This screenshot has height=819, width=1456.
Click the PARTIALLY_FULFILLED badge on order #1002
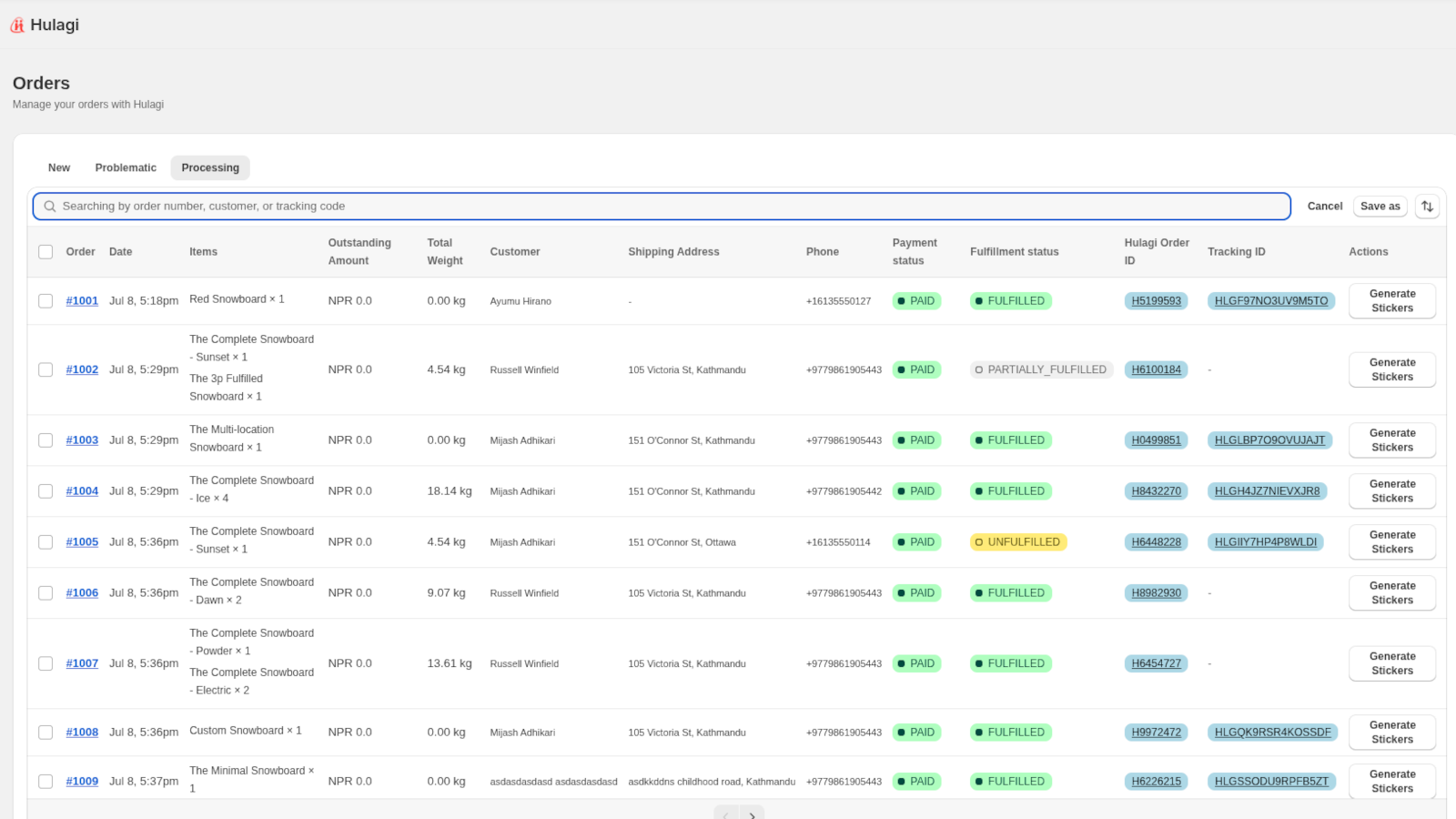click(1041, 370)
